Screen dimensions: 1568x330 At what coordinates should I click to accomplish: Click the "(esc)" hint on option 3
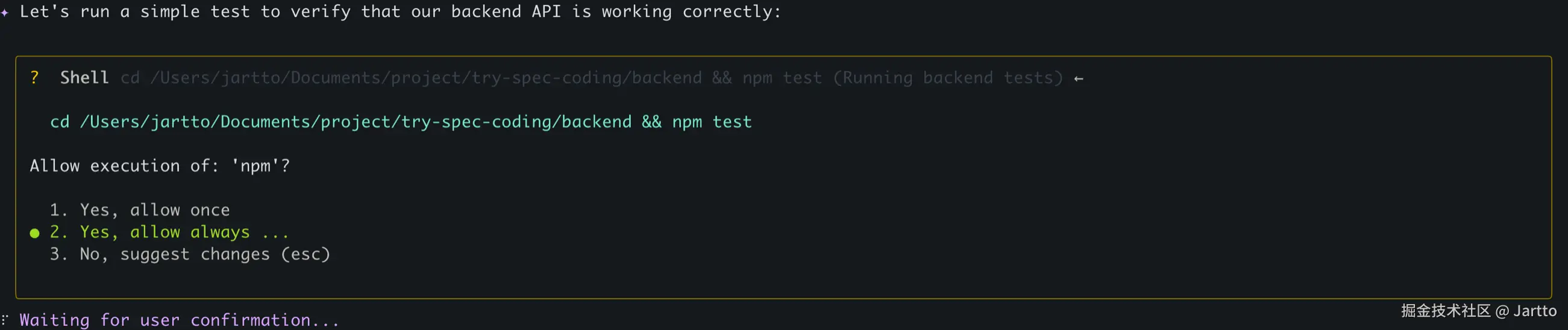click(305, 254)
